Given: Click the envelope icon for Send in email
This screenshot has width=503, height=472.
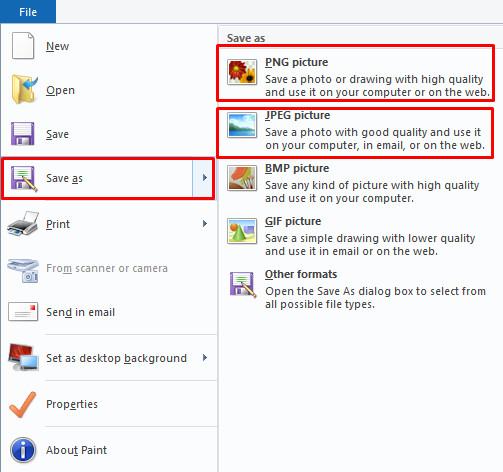Looking at the screenshot, I should (23, 312).
